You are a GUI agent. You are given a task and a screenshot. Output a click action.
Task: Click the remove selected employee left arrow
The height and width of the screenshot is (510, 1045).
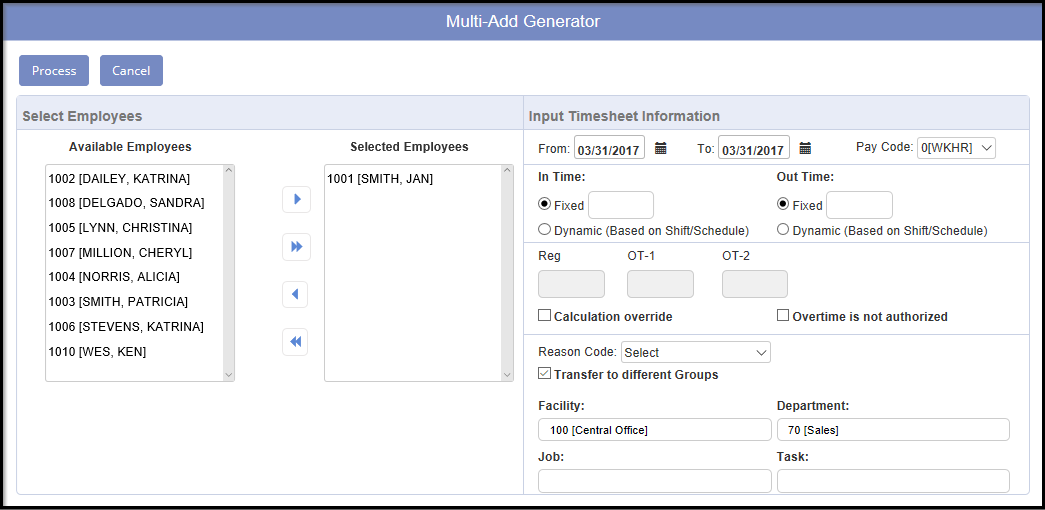pos(296,295)
